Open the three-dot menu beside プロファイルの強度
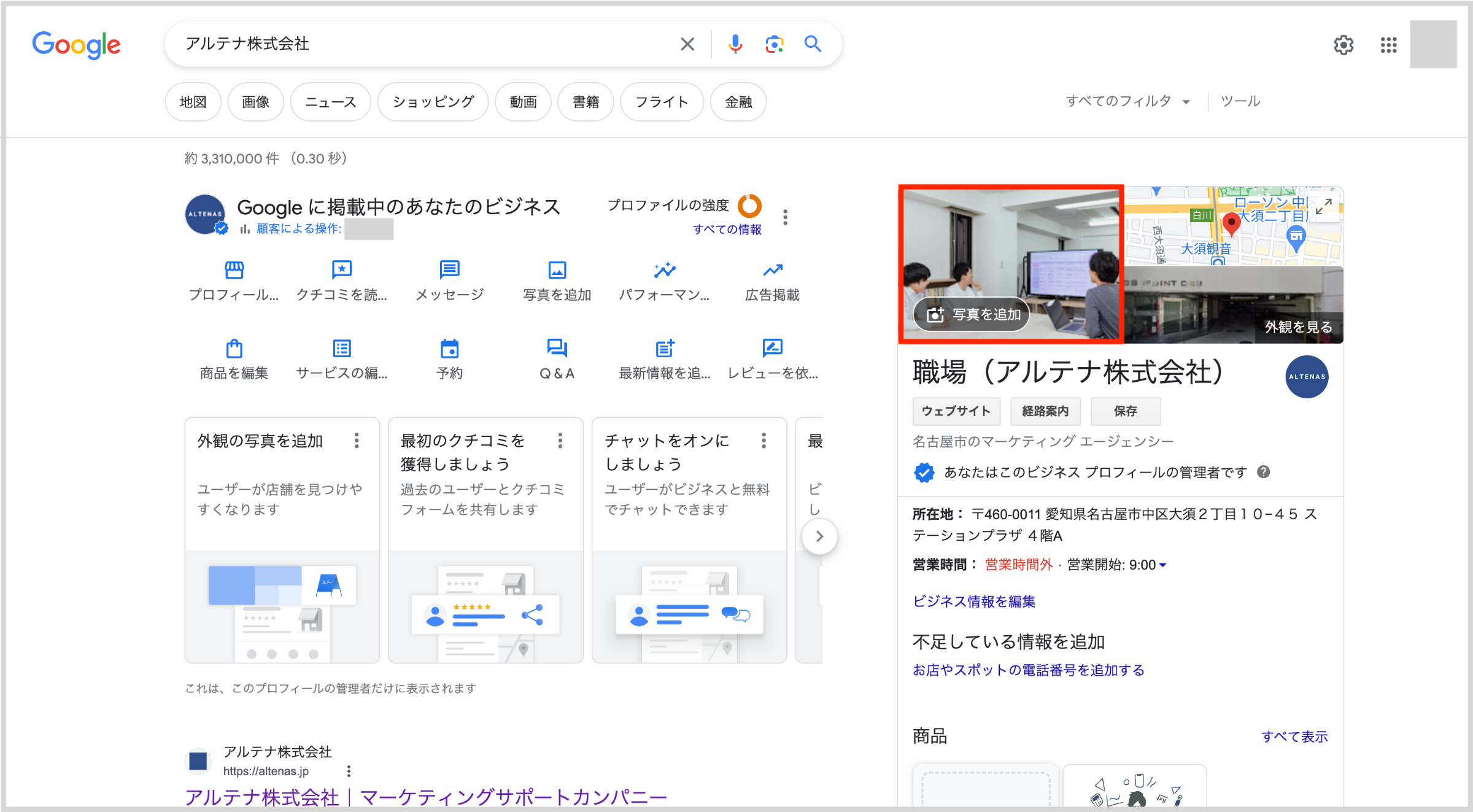This screenshot has height=812, width=1473. point(785,217)
